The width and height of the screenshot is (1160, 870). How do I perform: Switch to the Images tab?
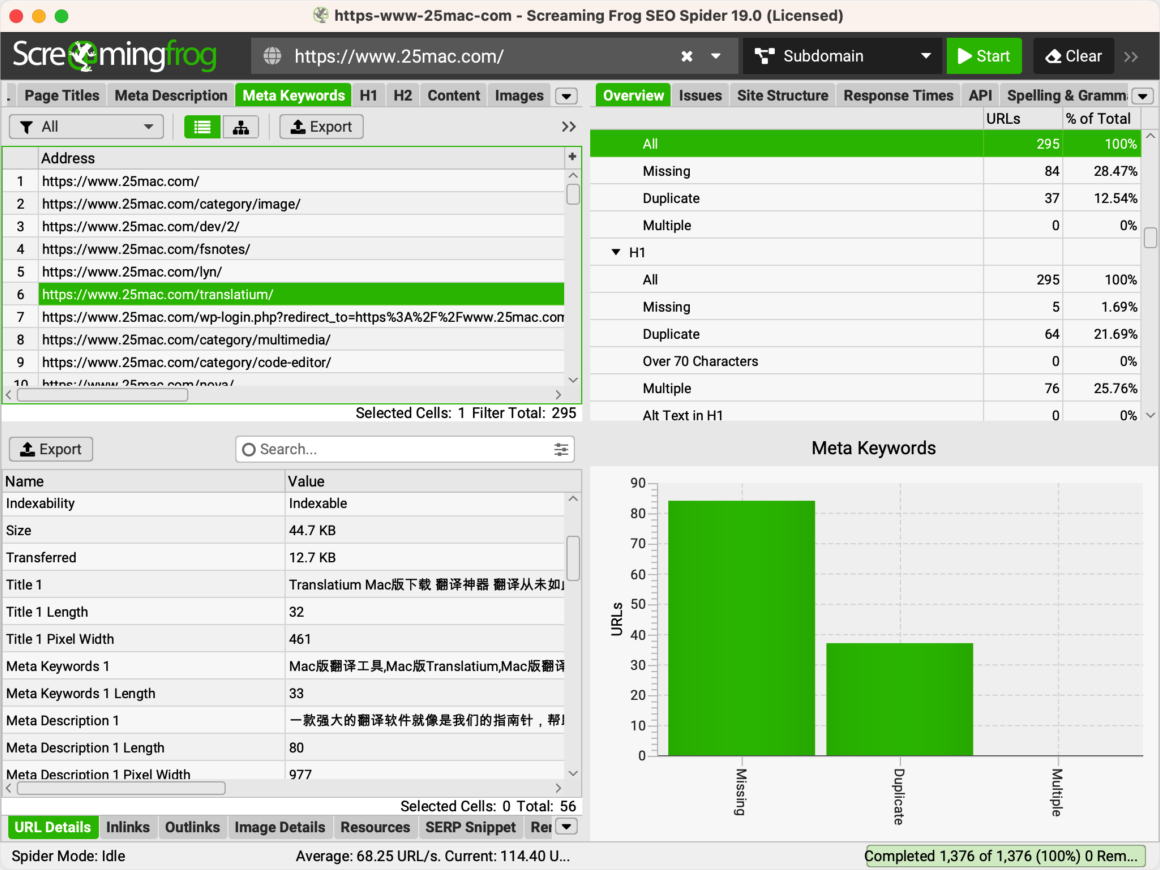[519, 95]
